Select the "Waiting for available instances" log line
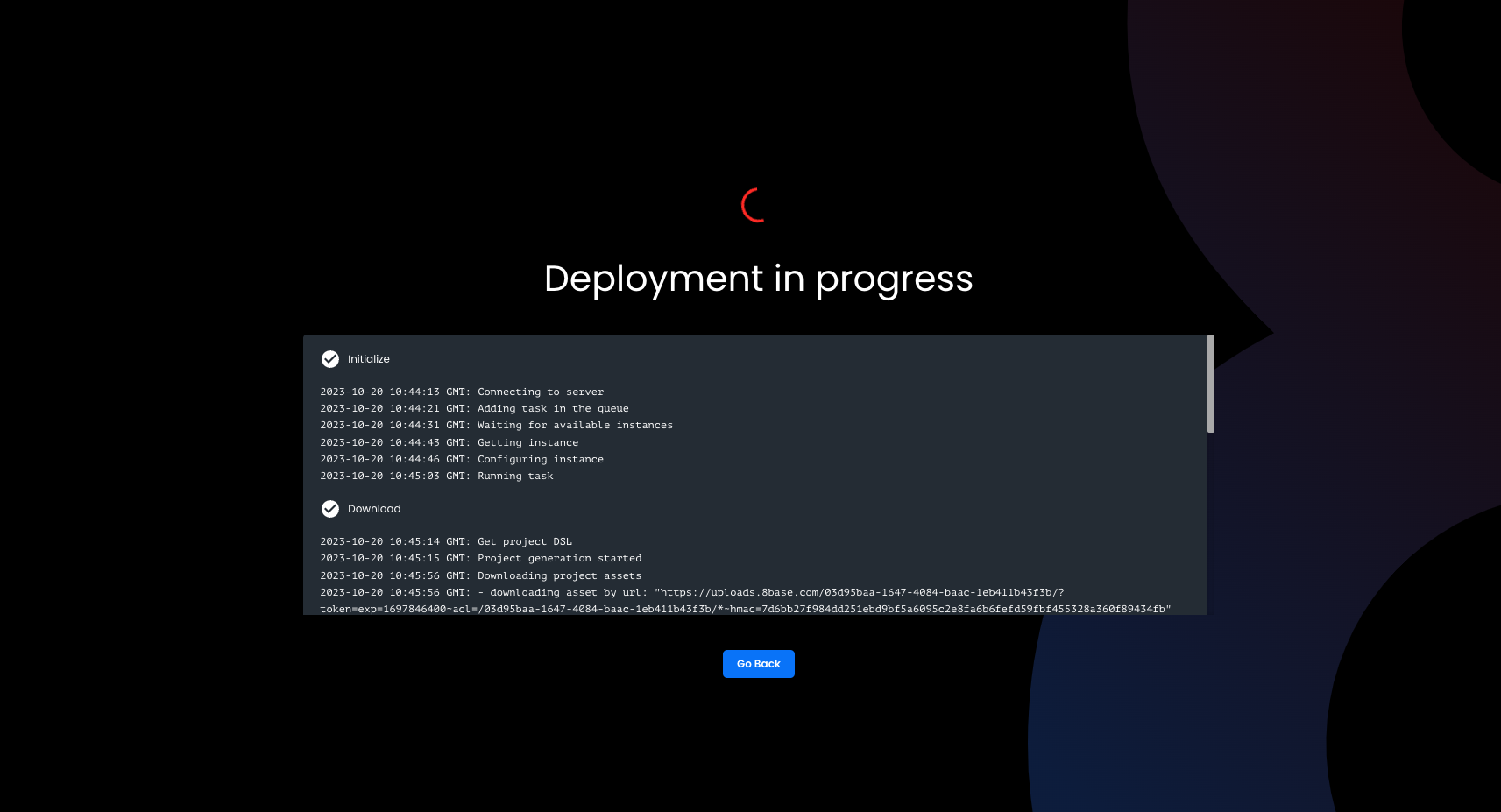1501x812 pixels. pyautogui.click(x=496, y=426)
